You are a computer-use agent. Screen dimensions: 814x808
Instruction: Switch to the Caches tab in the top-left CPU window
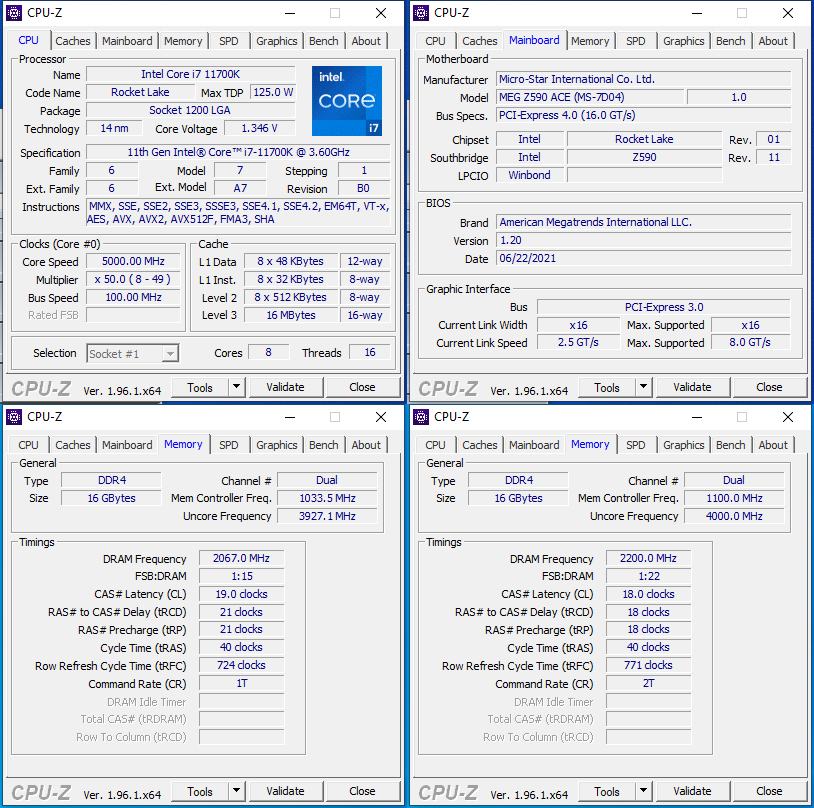tap(73, 41)
